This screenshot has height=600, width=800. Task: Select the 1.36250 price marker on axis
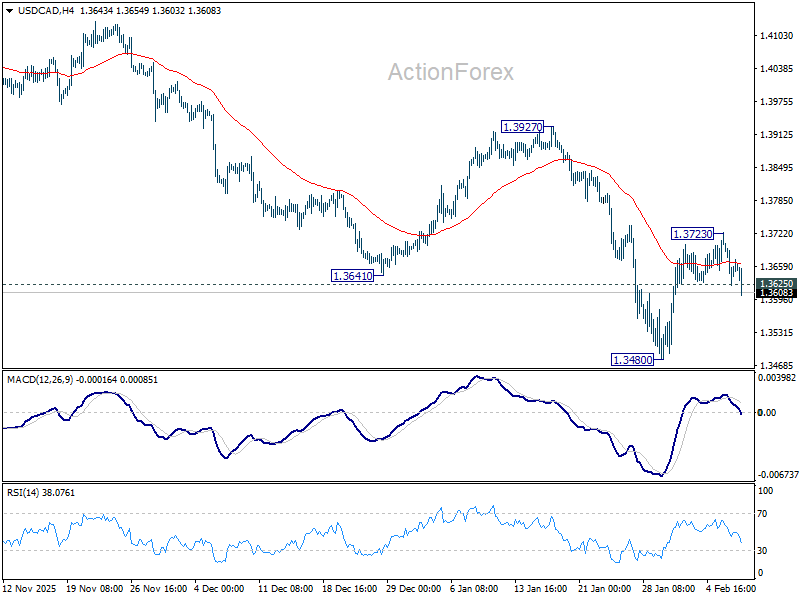(x=776, y=284)
